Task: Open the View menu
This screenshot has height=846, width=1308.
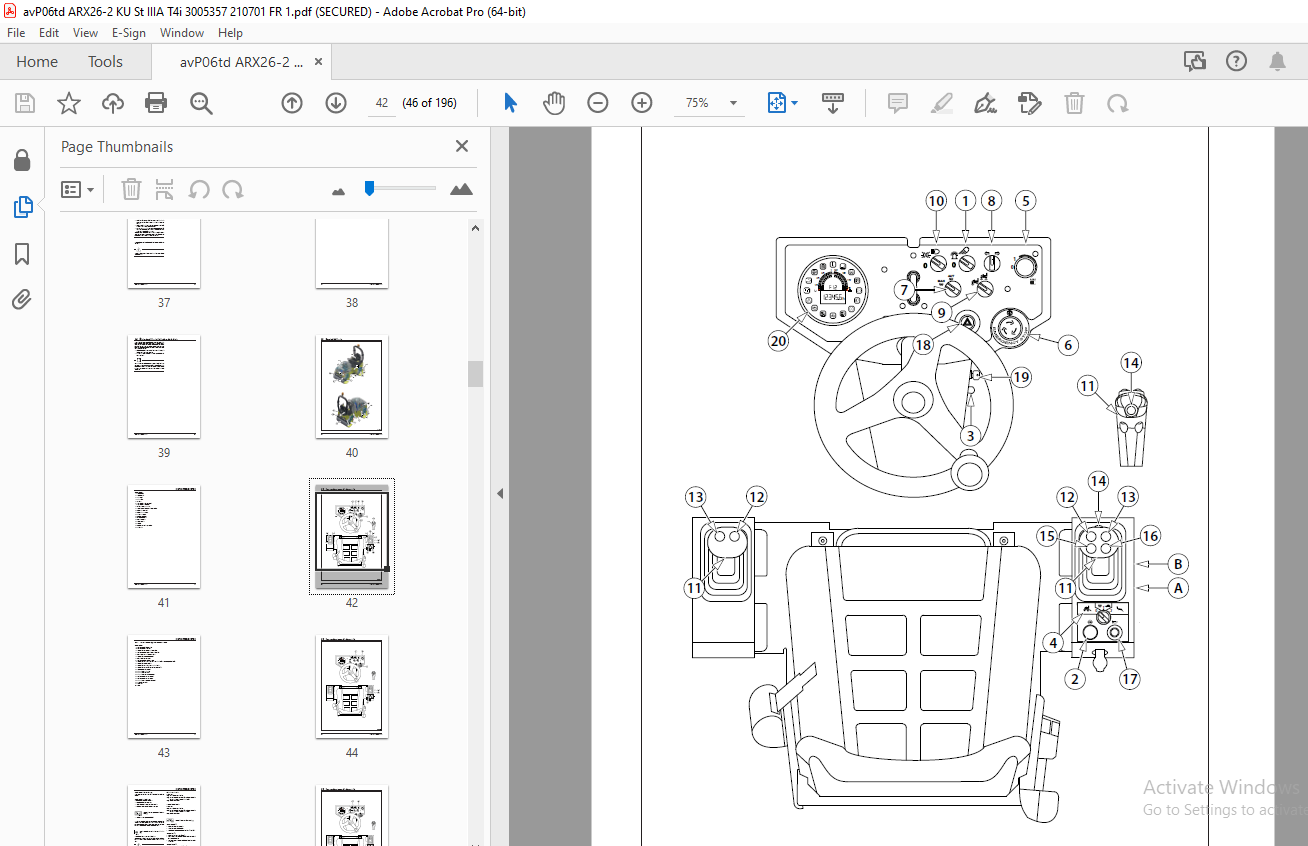Action: pos(86,33)
